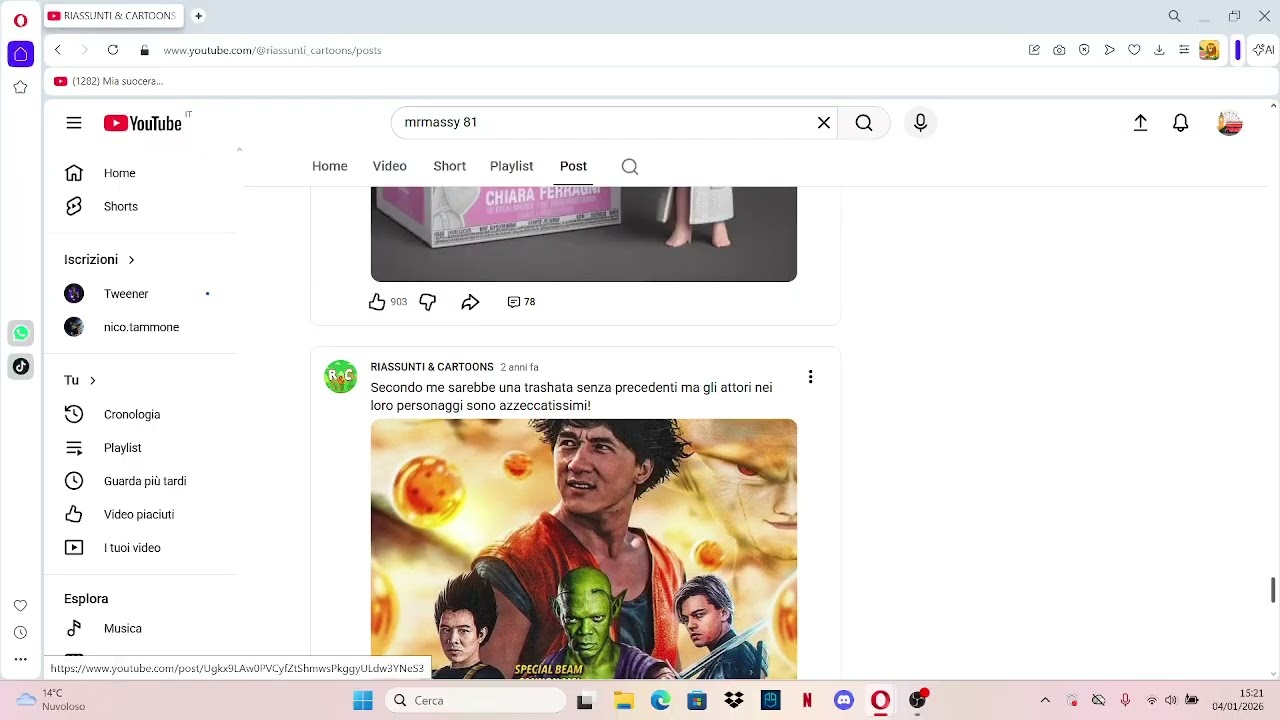
Task: Like the Chiara Ferragni post
Action: tap(377, 302)
